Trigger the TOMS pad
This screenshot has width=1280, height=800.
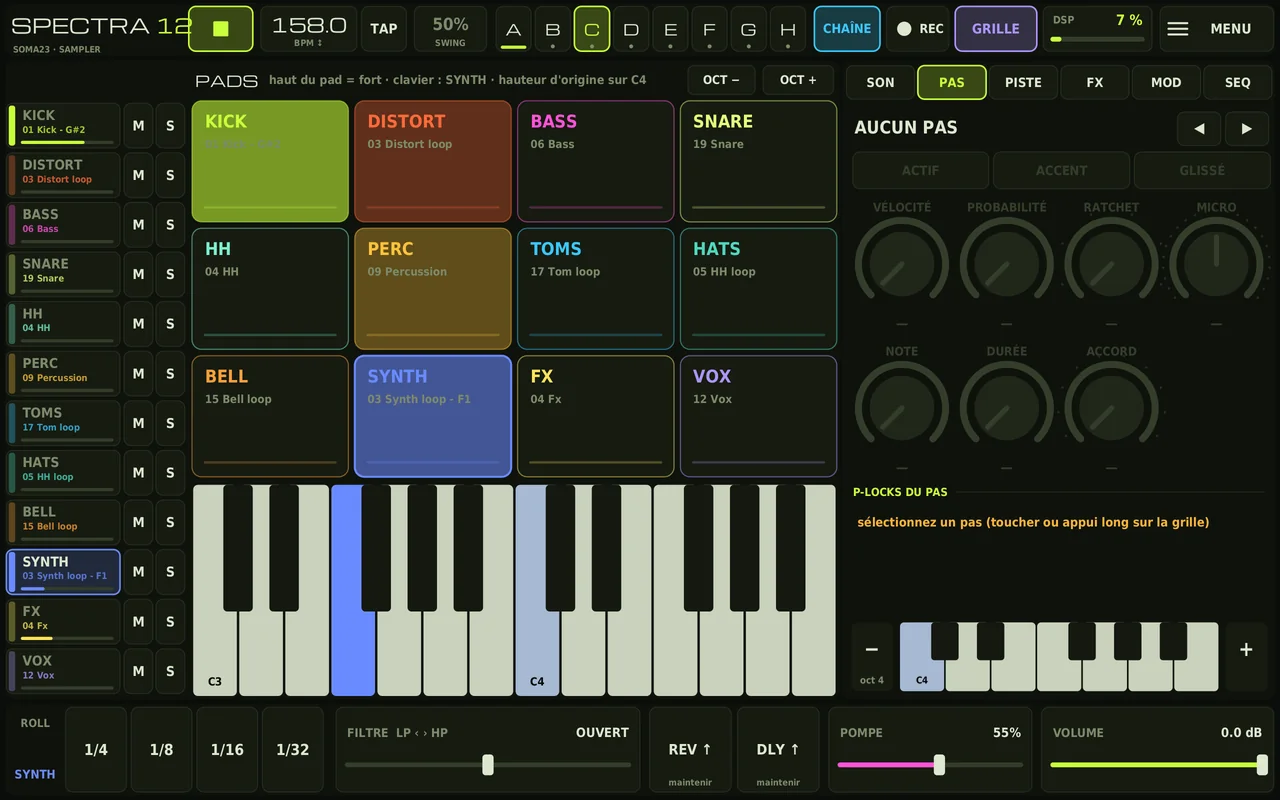596,289
